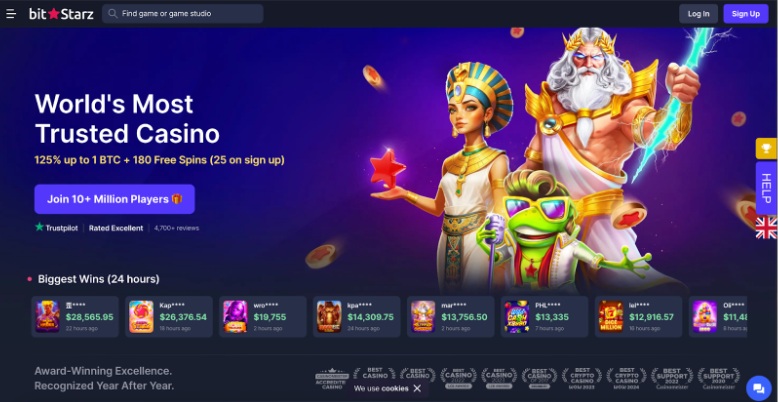This screenshot has height=402, width=778.
Task: Click the cookies link in notice
Action: [x=395, y=389]
